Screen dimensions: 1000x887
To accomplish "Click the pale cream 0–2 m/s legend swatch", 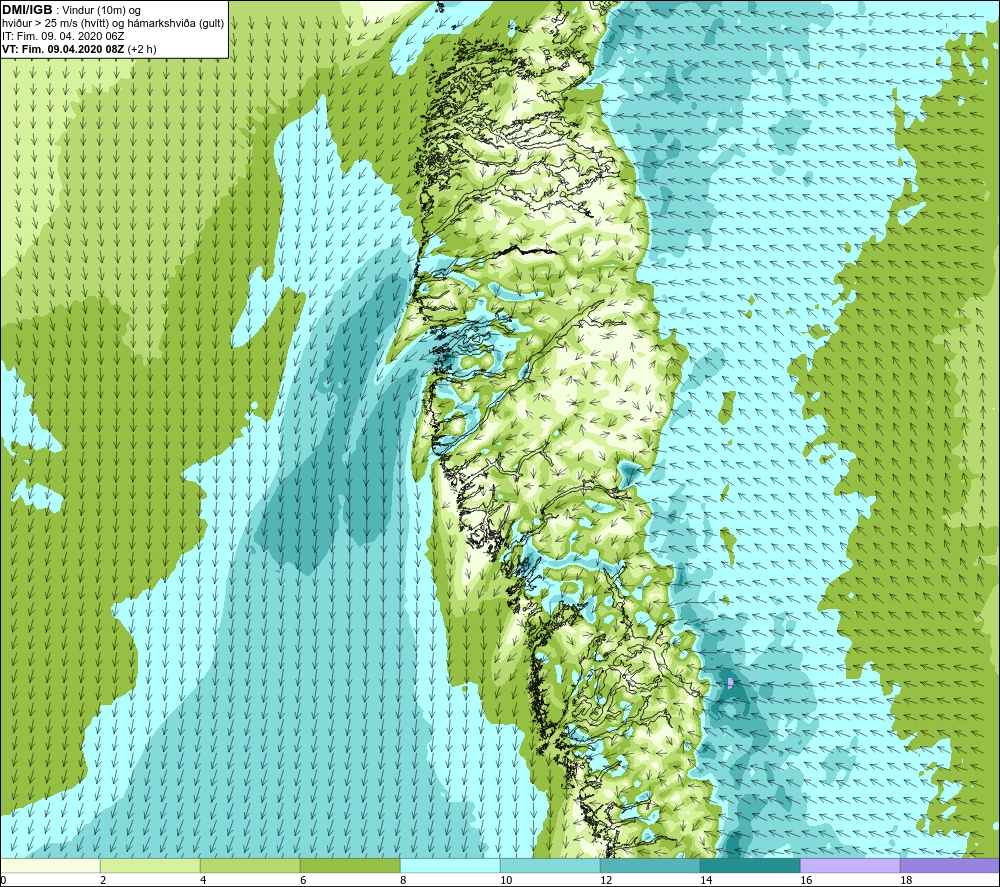I will 50,865.
